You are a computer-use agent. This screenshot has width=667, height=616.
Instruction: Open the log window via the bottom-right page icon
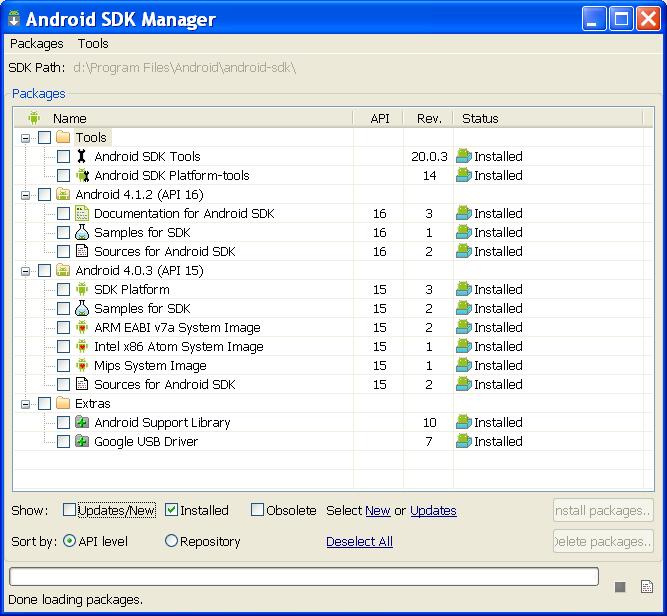click(x=647, y=587)
